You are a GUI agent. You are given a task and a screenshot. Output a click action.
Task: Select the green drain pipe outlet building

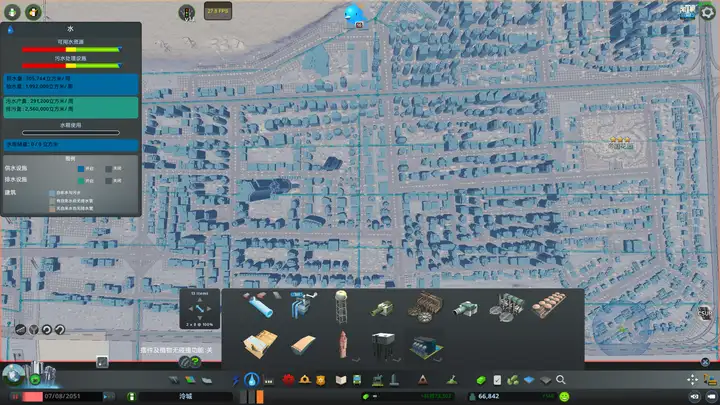point(382,308)
